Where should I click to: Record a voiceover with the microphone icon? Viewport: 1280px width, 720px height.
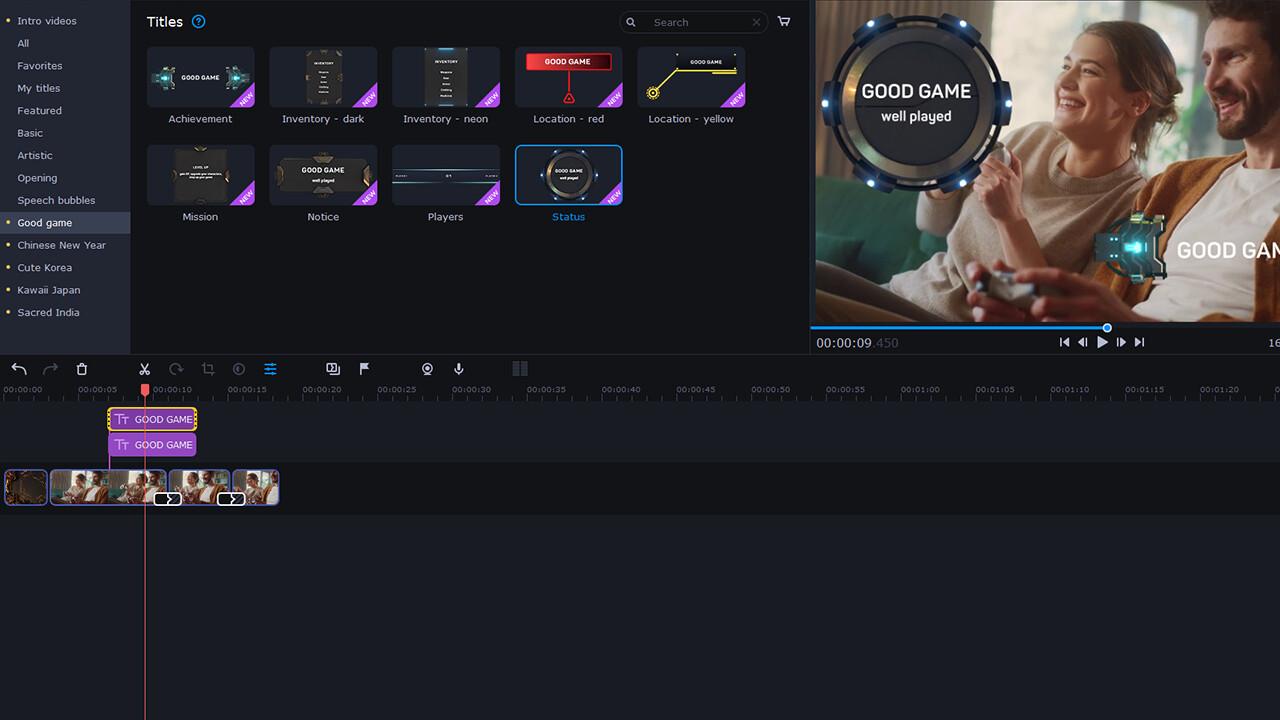point(458,369)
